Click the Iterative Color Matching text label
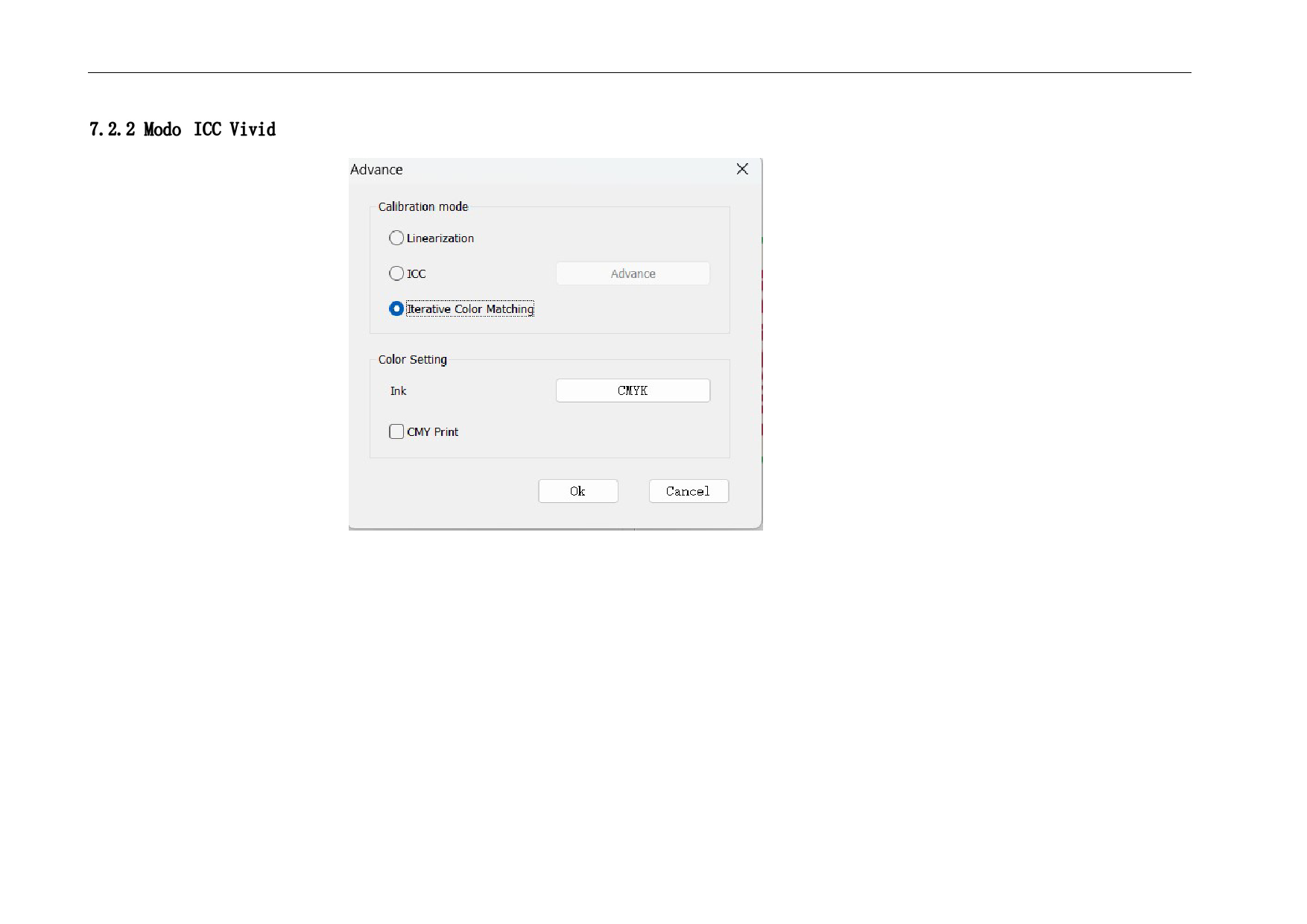1307x924 pixels. 470,309
